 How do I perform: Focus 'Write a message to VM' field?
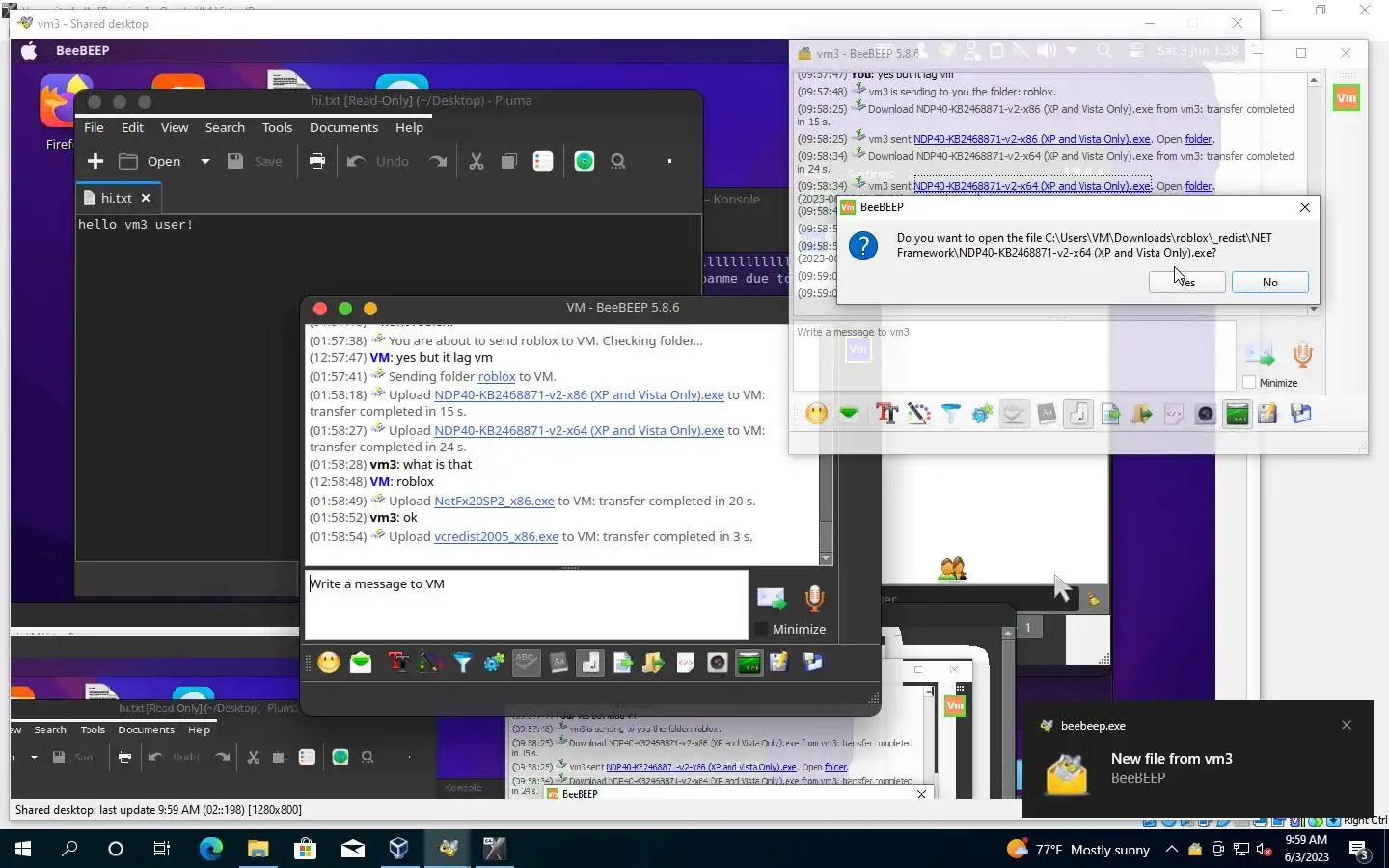point(527,605)
